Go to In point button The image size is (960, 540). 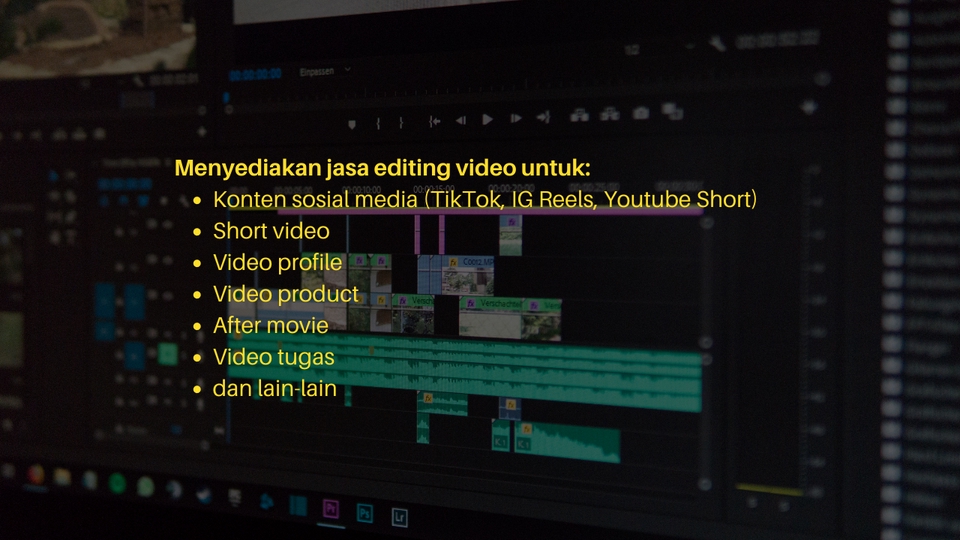(x=434, y=121)
